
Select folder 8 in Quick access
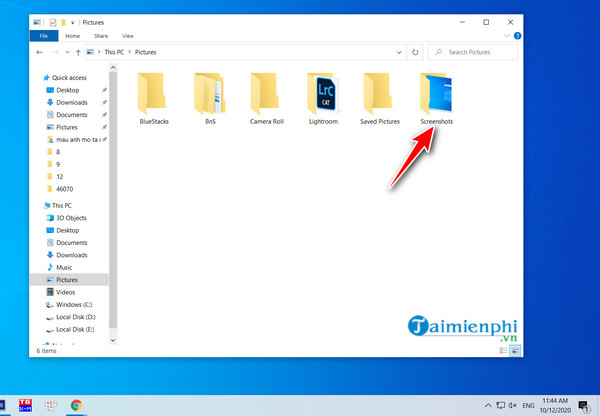point(58,152)
